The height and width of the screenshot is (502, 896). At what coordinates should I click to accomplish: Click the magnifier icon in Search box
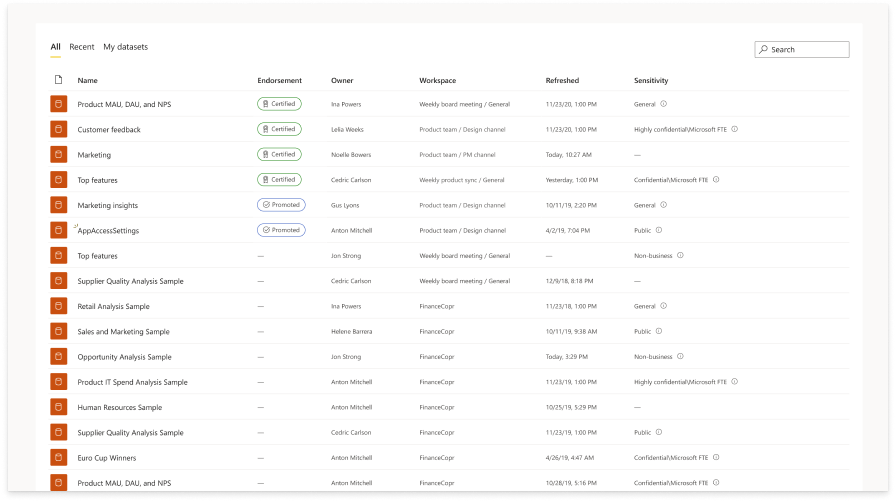click(x=764, y=49)
